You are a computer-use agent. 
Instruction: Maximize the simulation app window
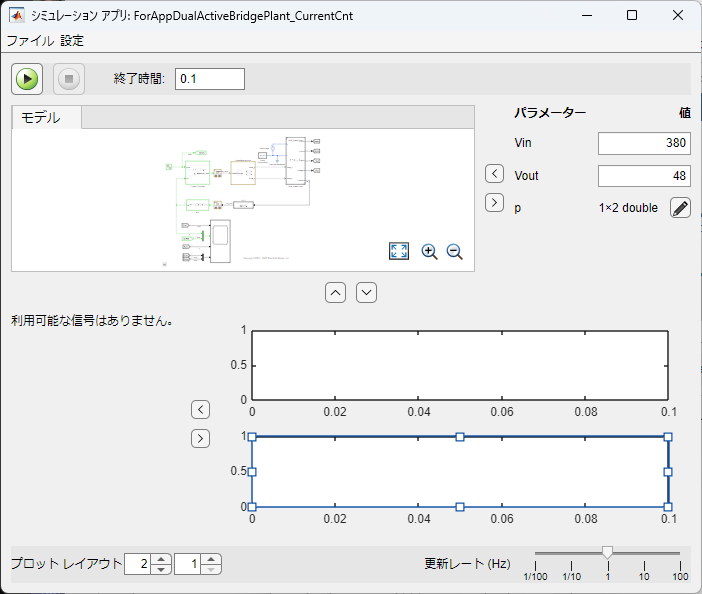632,15
